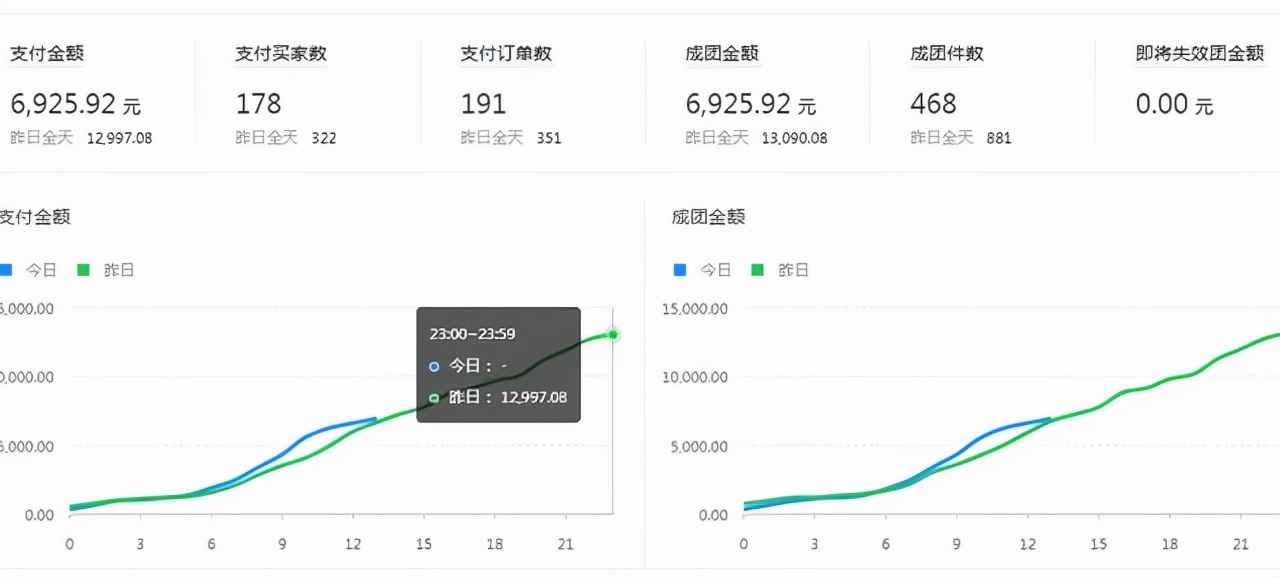Select the 0.00 元 value

coord(1174,104)
